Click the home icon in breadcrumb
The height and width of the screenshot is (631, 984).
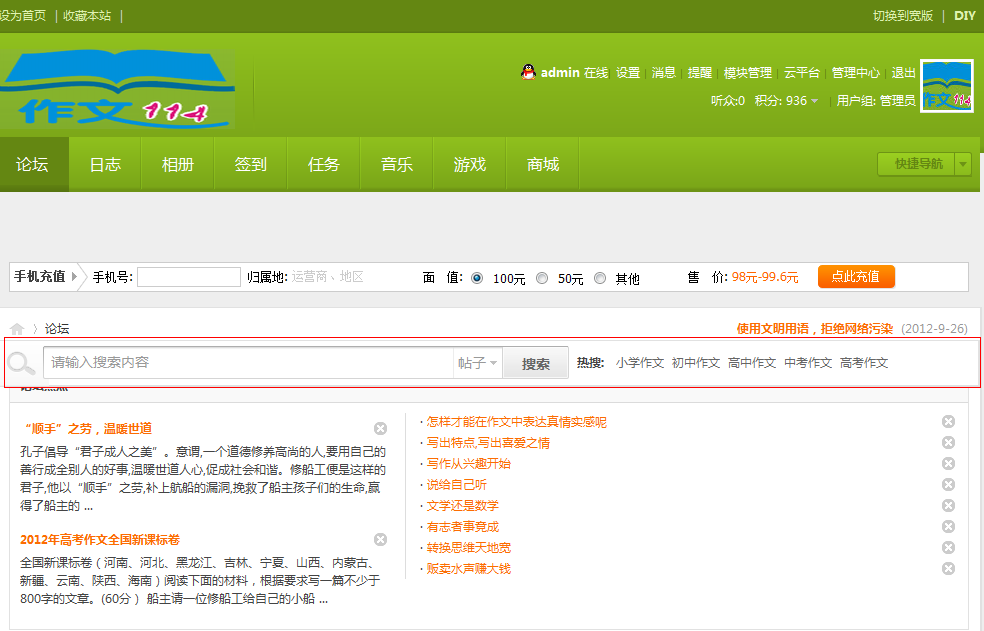click(x=17, y=329)
